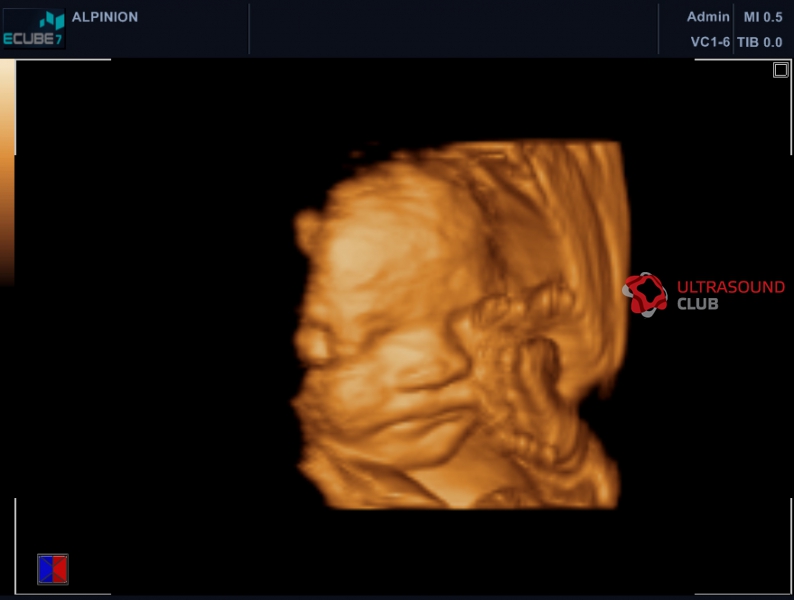794x600 pixels.
Task: Click the ECUBE 7 logo
Action: click(34, 29)
